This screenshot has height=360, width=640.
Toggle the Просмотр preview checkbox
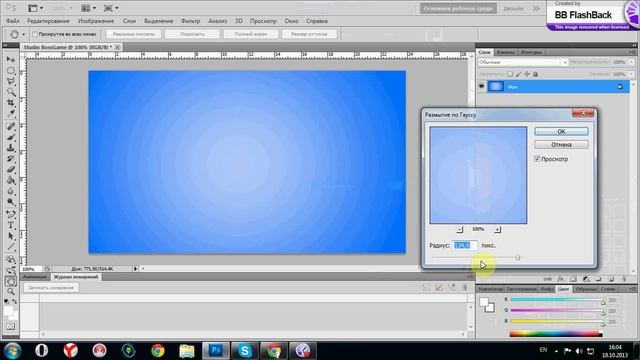point(537,159)
